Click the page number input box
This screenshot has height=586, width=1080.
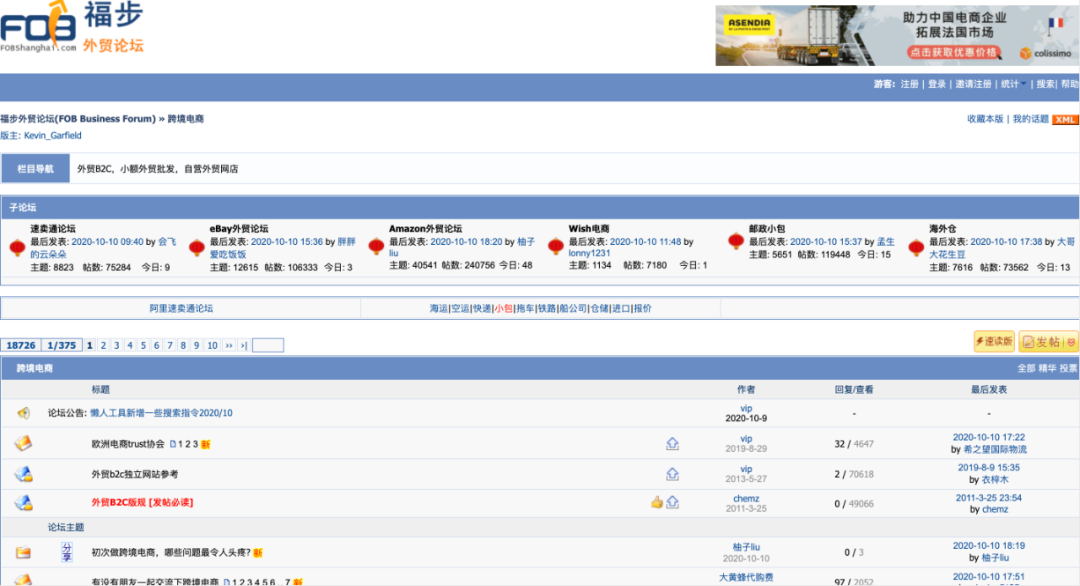pyautogui.click(x=268, y=346)
